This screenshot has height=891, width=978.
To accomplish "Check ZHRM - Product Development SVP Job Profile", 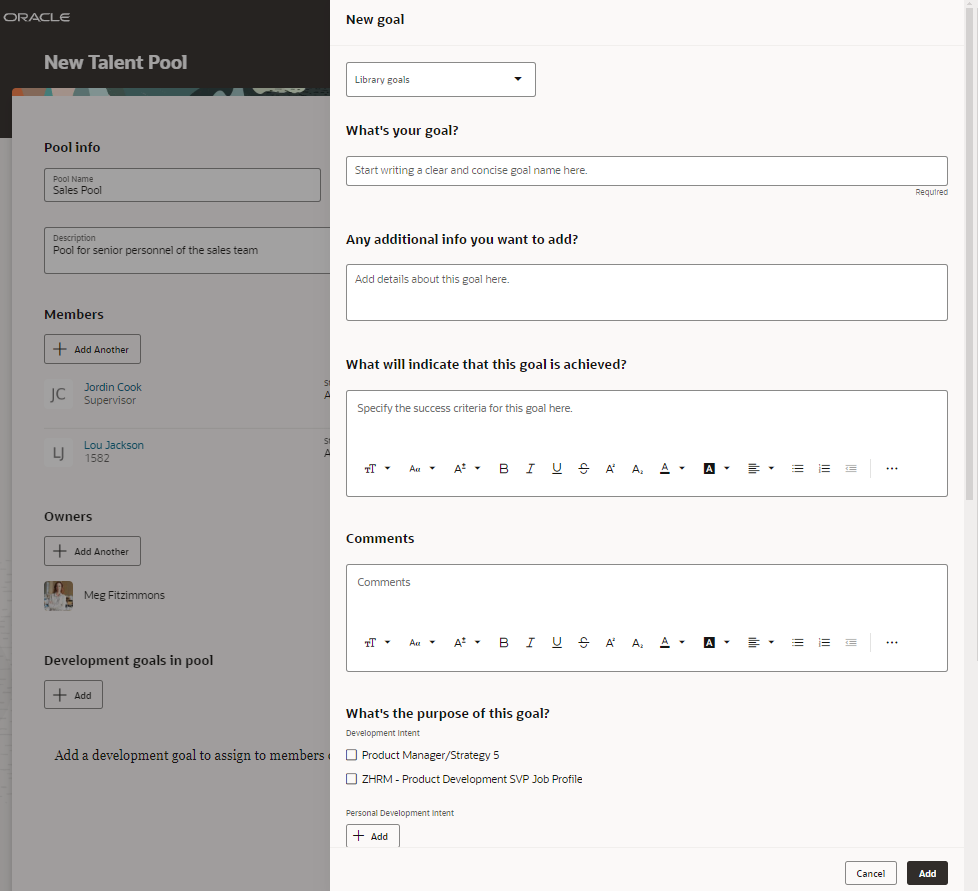I will (352, 779).
